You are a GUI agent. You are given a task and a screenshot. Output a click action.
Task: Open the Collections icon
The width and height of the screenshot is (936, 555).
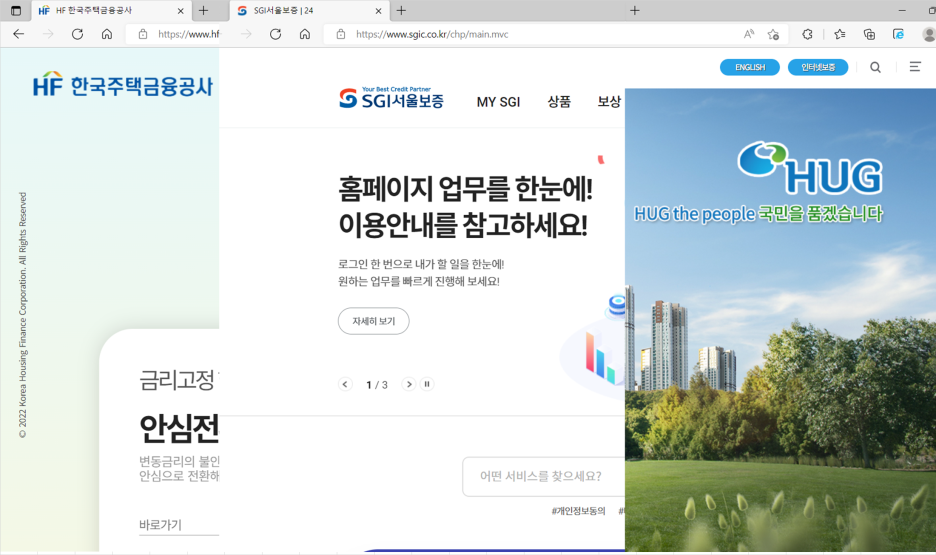point(869,34)
